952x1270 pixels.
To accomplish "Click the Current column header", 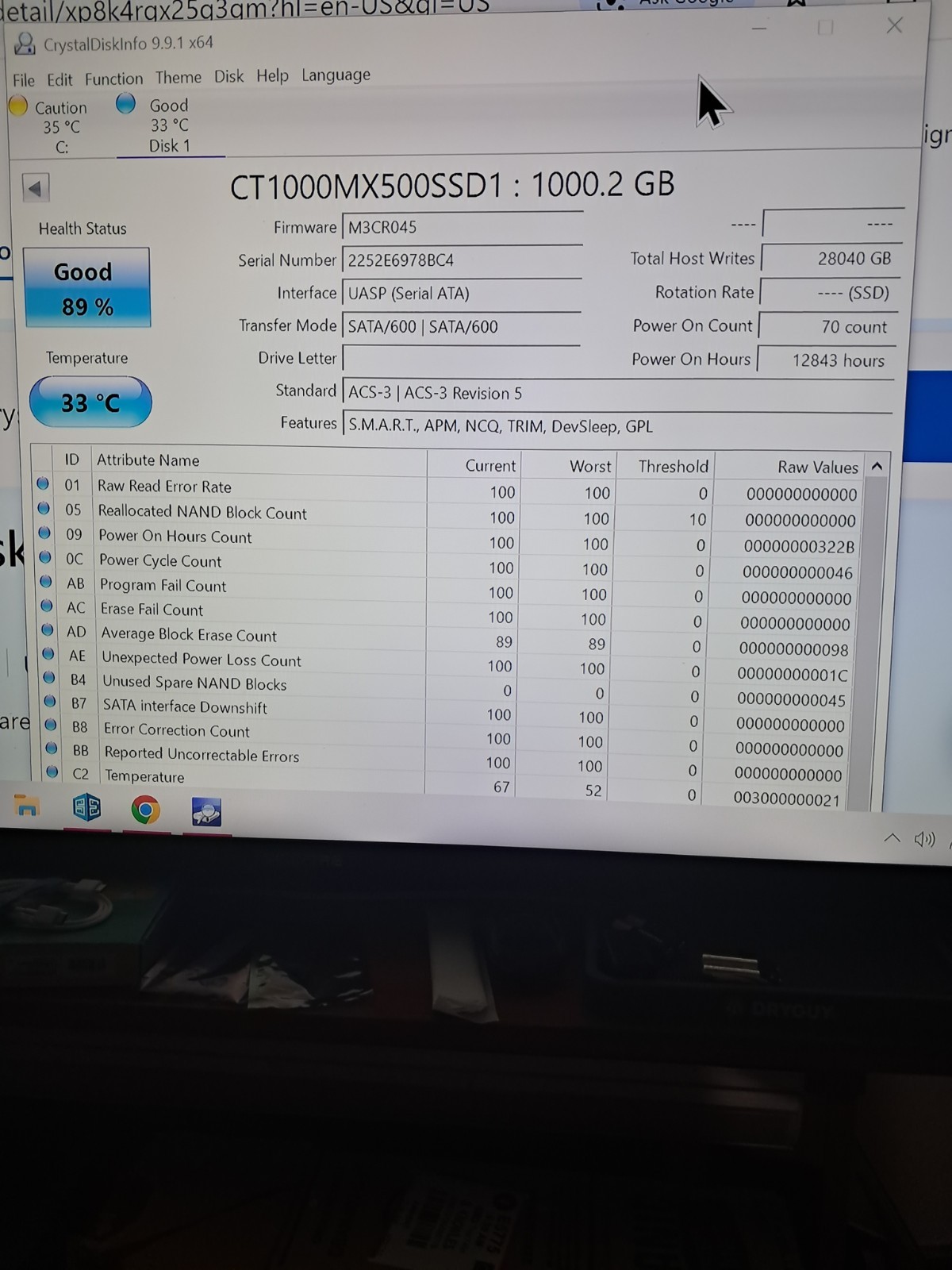I will tap(473, 465).
